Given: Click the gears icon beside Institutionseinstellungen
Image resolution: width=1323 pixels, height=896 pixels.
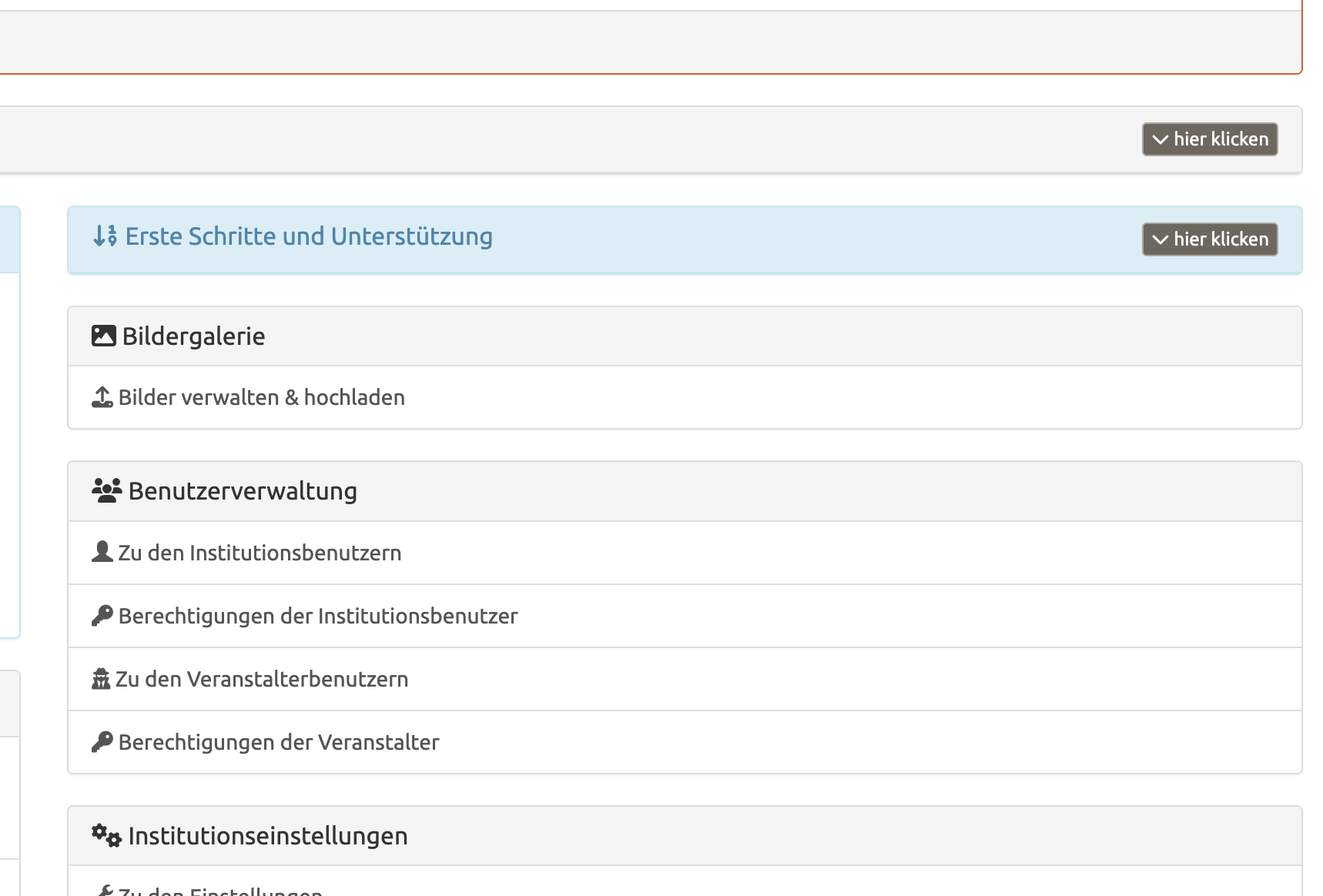Looking at the screenshot, I should 106,835.
